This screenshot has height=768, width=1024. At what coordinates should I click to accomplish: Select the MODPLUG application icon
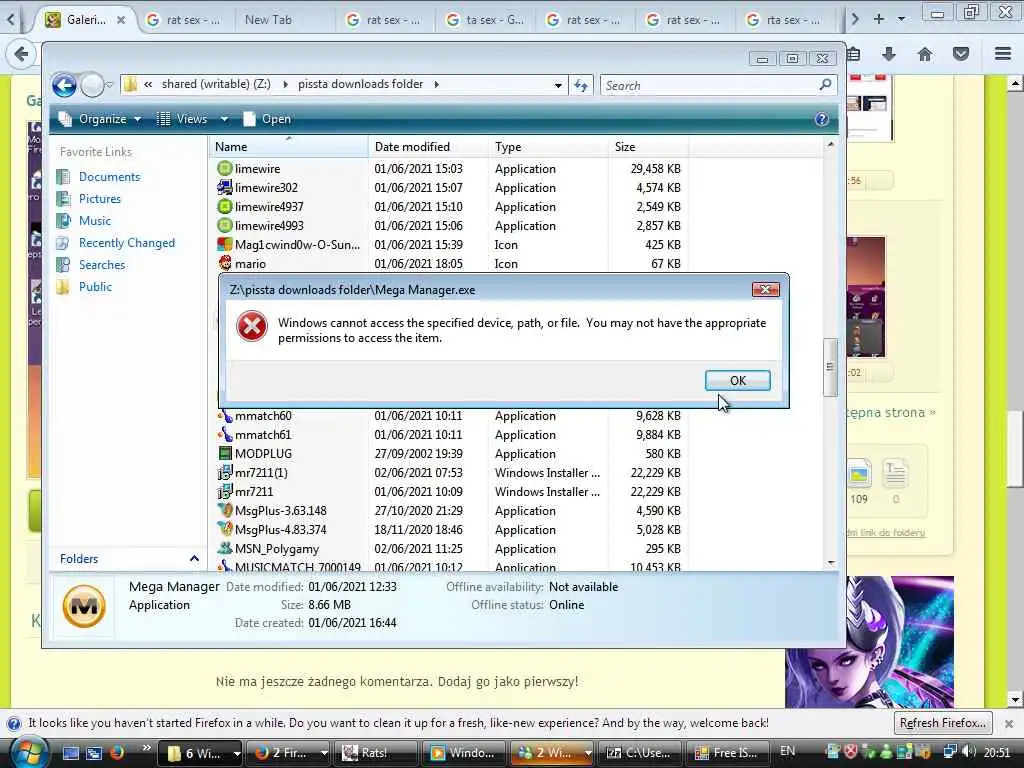(x=225, y=453)
